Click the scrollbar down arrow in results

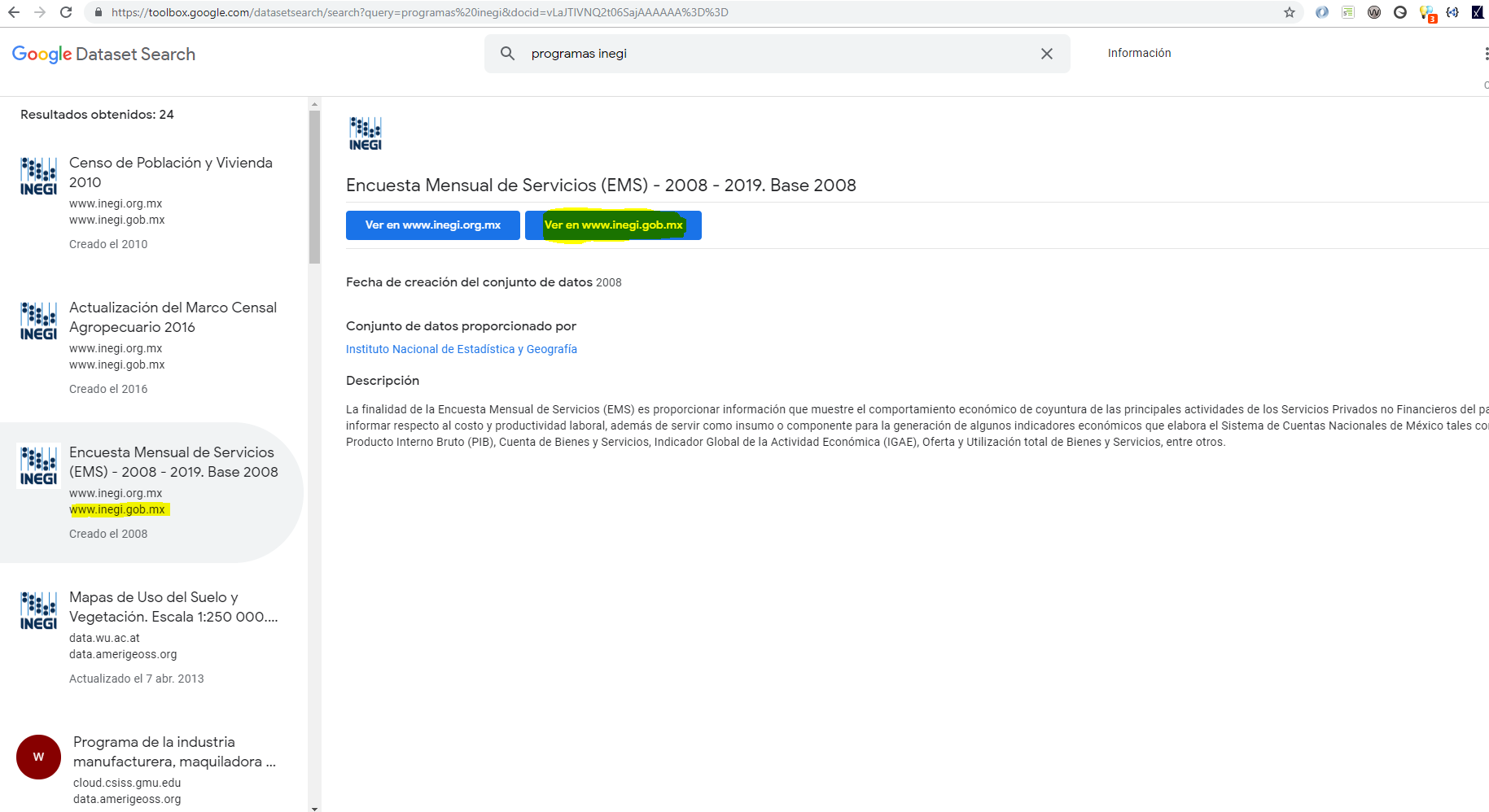[315, 808]
